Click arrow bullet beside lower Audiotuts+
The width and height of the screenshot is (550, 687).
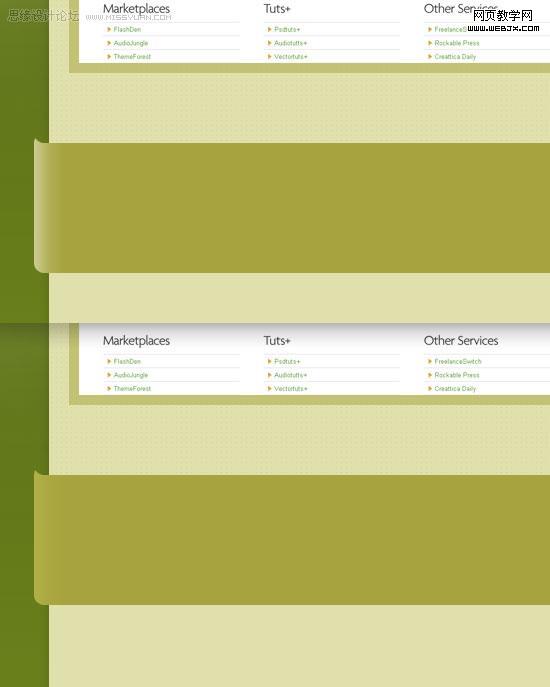270,375
